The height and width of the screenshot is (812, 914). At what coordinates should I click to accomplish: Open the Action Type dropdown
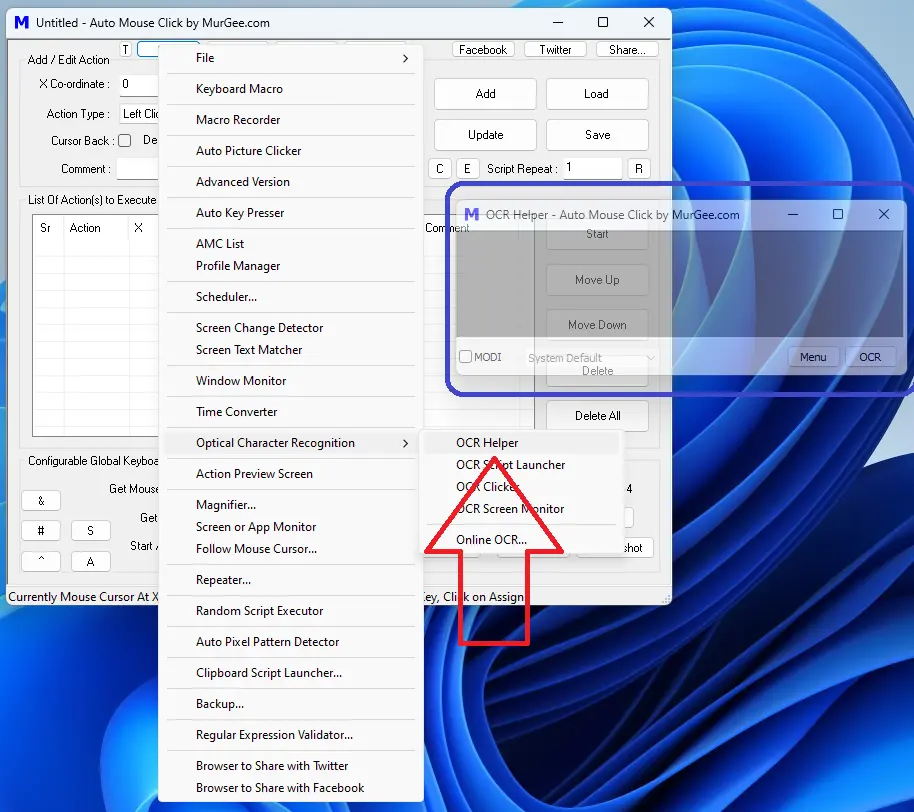click(x=139, y=114)
